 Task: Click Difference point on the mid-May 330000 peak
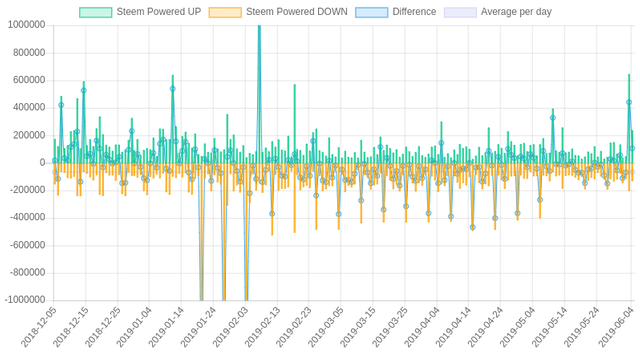point(553,118)
